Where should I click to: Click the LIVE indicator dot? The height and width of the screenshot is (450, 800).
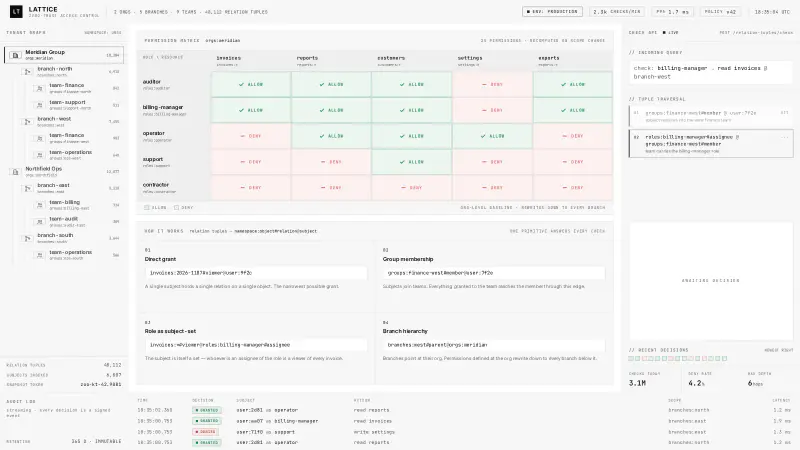(x=664, y=33)
